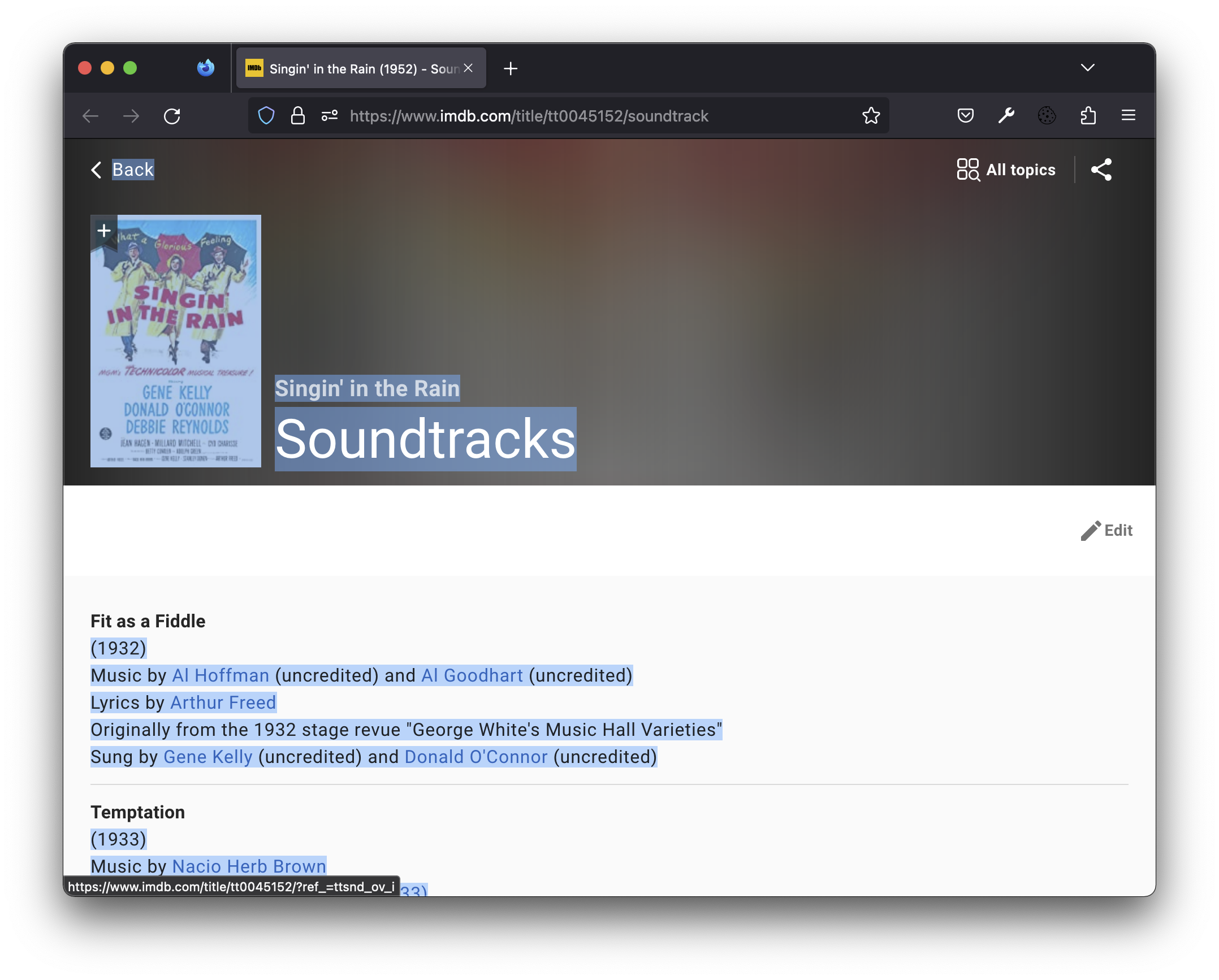Open the Firefox application hamburger menu

[x=1129, y=115]
